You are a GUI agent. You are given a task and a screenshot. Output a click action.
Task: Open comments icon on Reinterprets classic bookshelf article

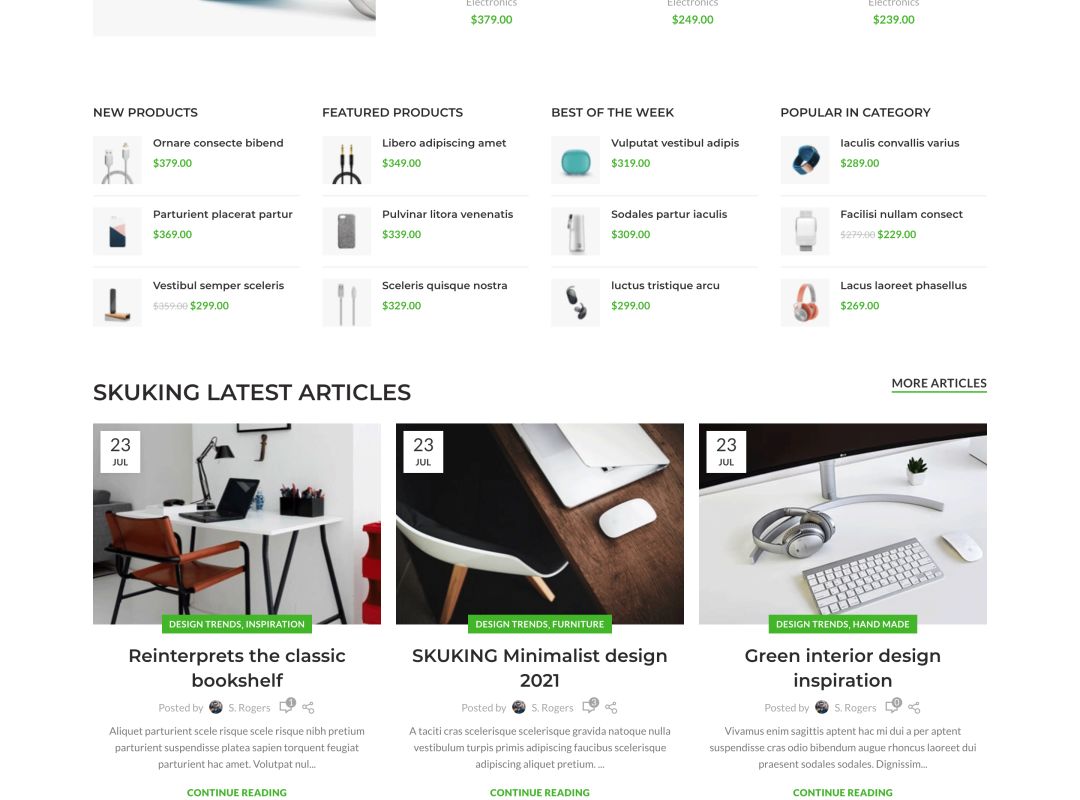click(x=287, y=706)
